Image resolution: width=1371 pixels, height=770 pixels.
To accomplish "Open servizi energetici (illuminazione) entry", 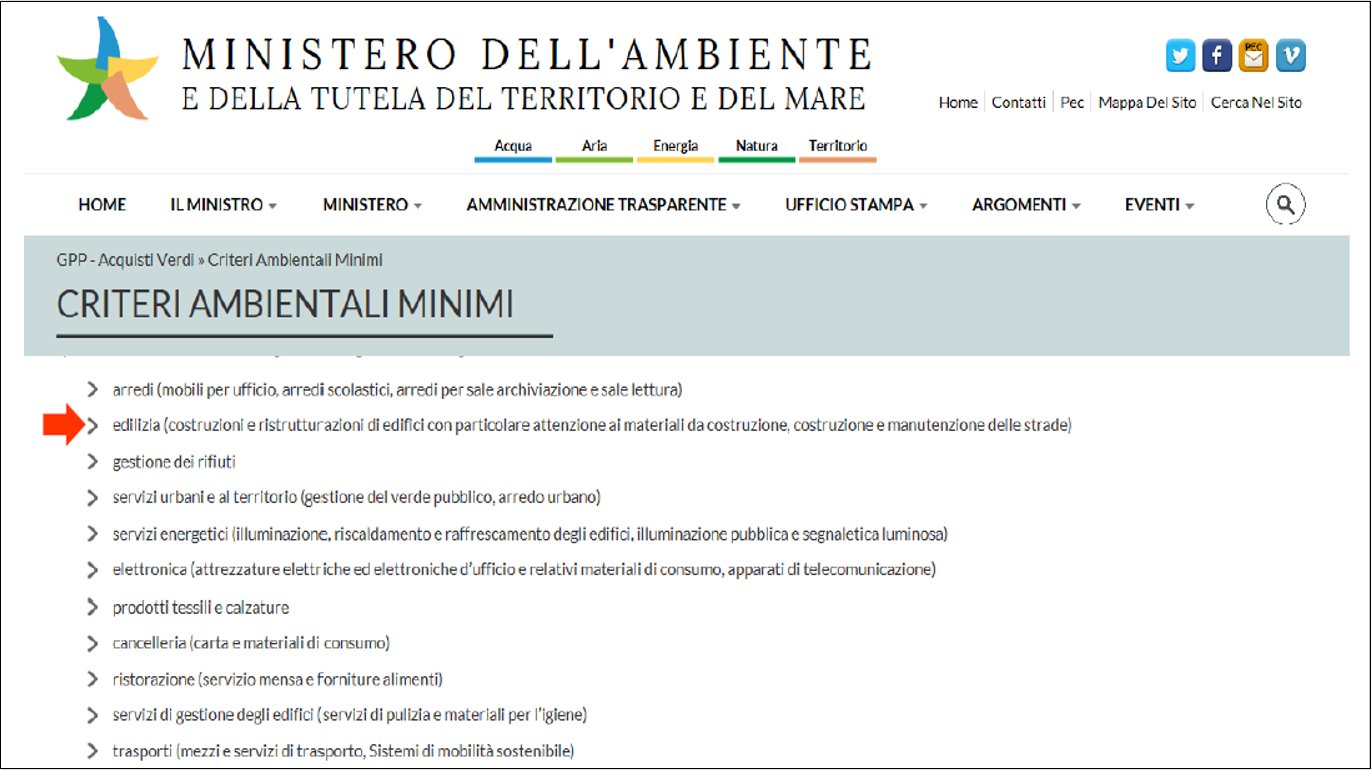I will tap(530, 534).
